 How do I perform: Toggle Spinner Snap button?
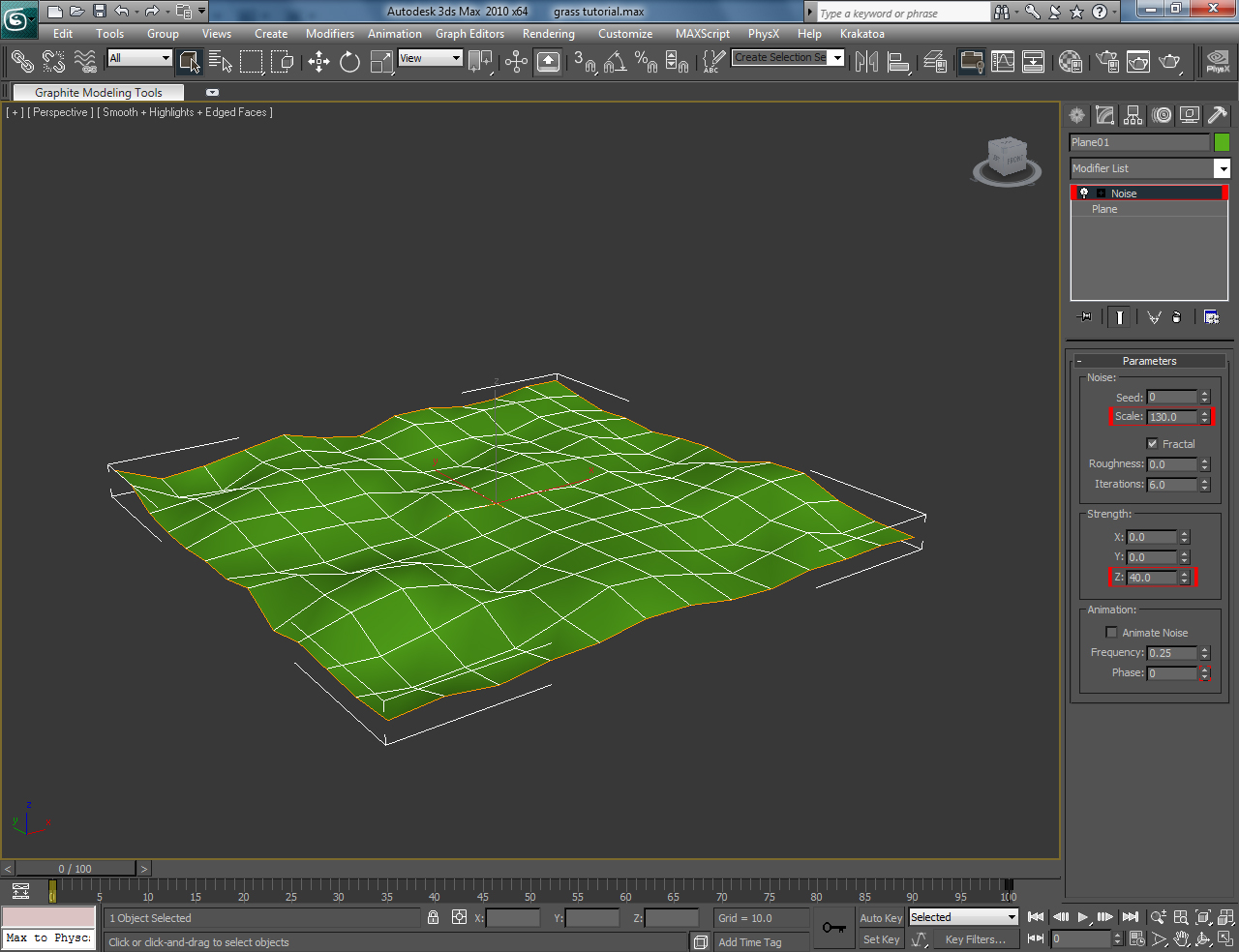(677, 61)
